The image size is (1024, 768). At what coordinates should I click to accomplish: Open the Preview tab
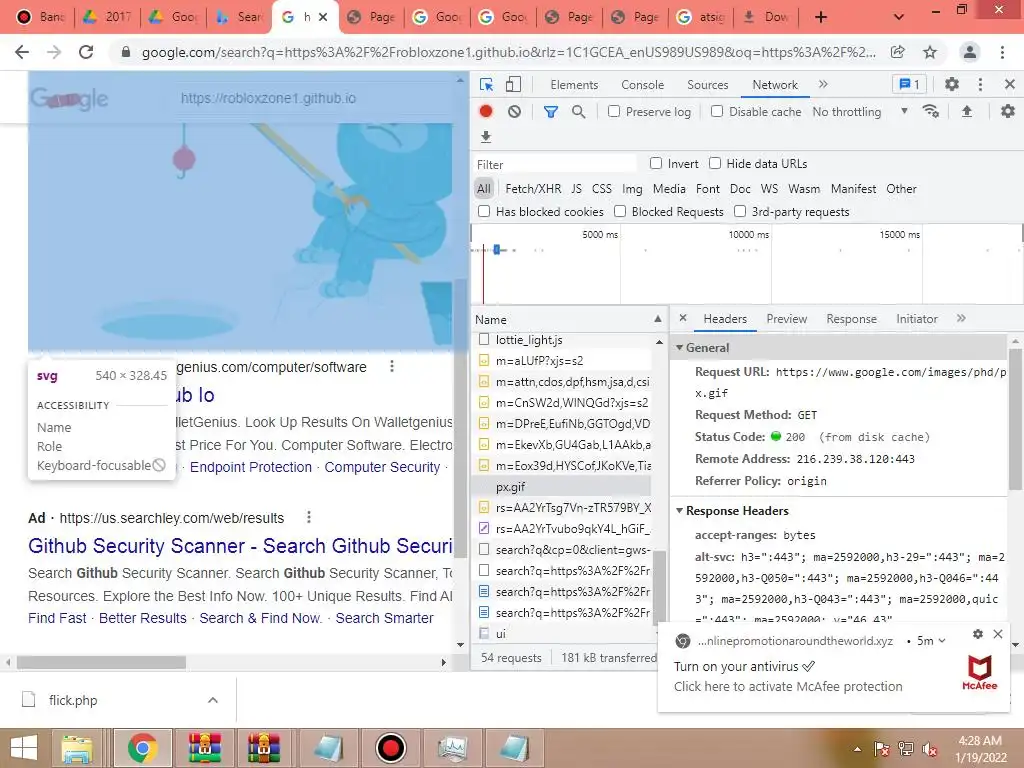point(786,318)
